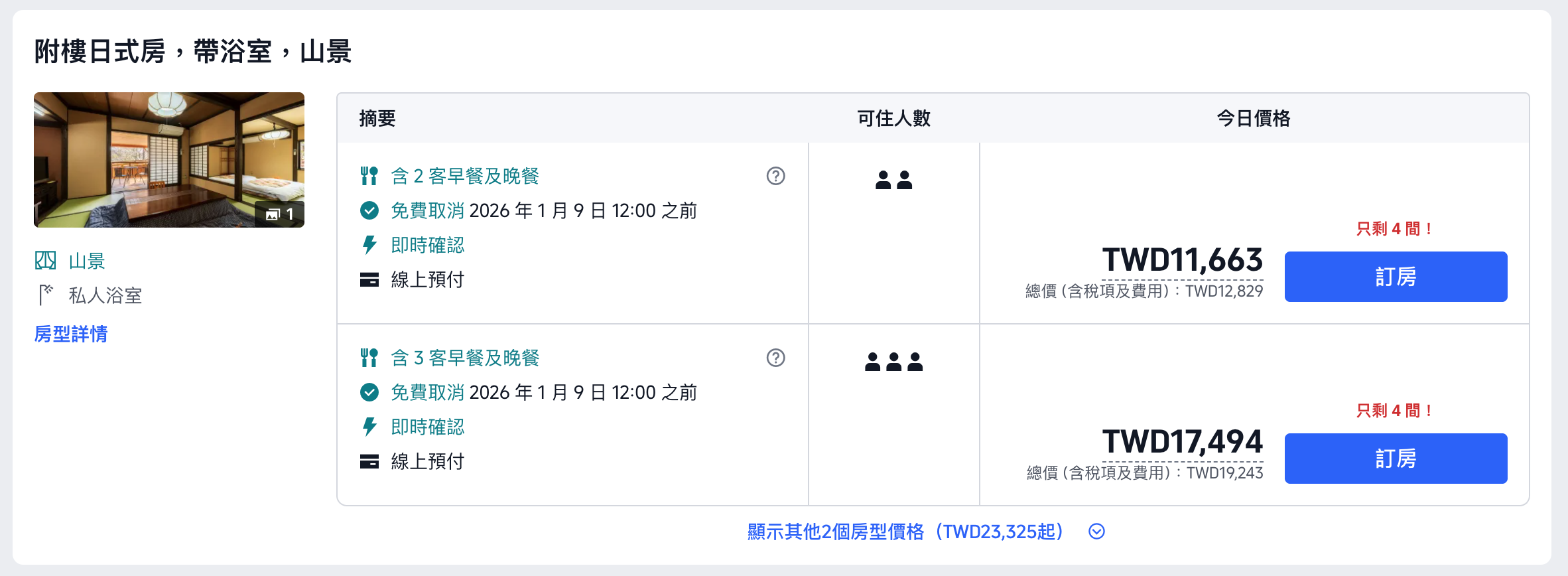
Task: Click the two-person occupancy icon
Action: coord(895,179)
